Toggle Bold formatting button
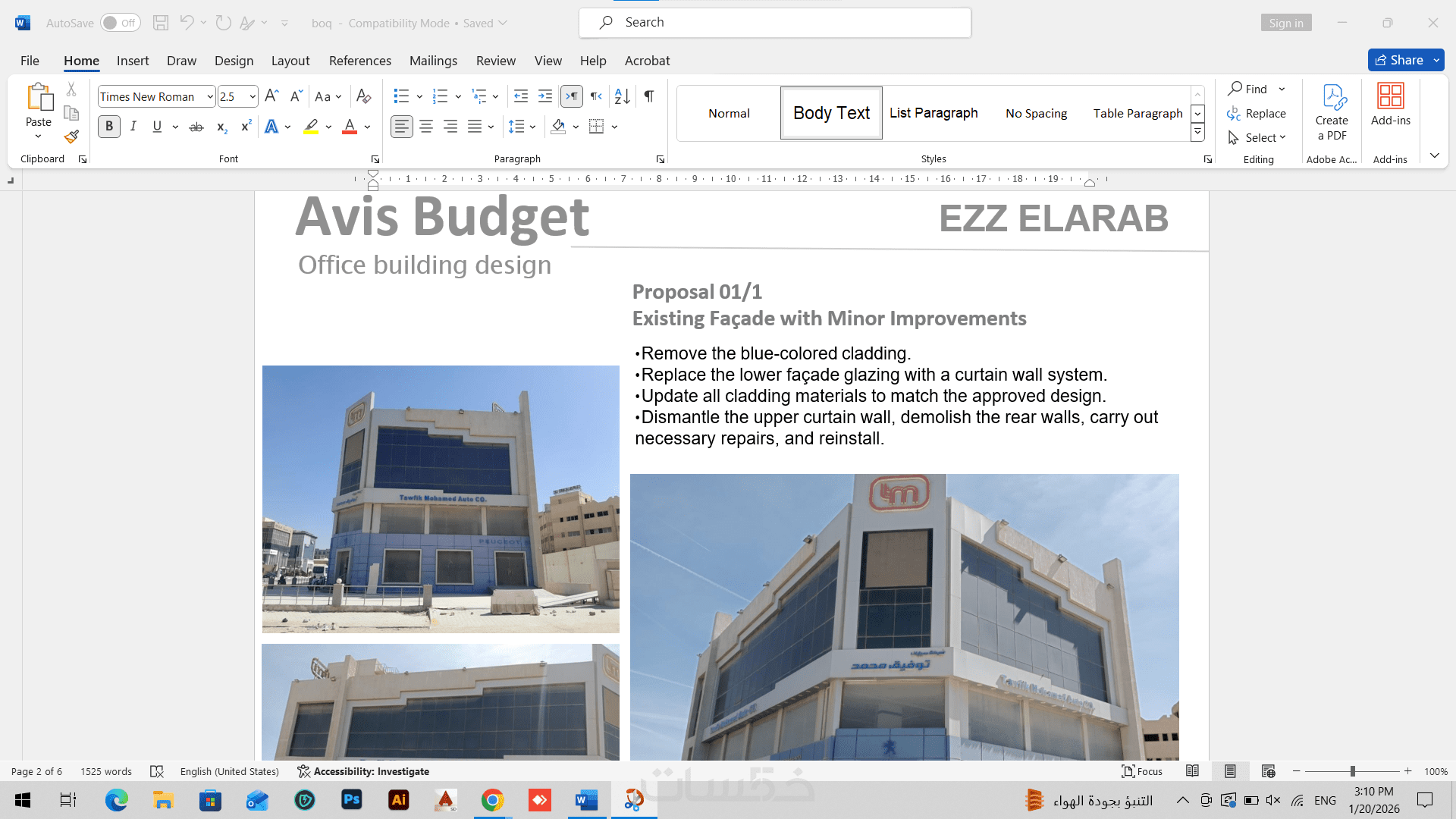This screenshot has height=819, width=1456. (109, 127)
